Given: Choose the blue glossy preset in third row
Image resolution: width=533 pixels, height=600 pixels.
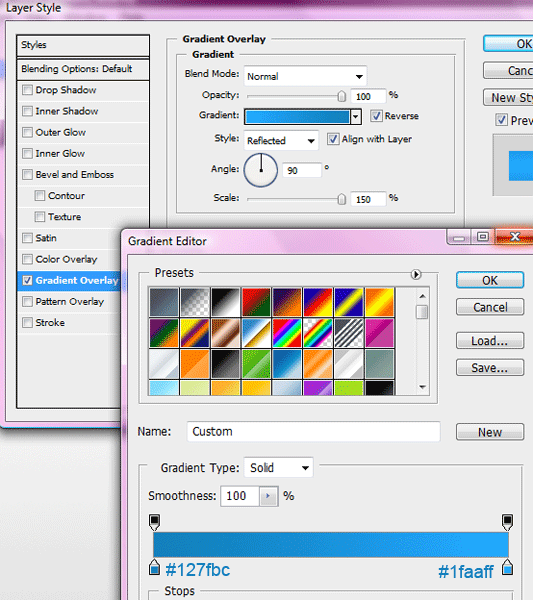Looking at the screenshot, I should point(287,364).
